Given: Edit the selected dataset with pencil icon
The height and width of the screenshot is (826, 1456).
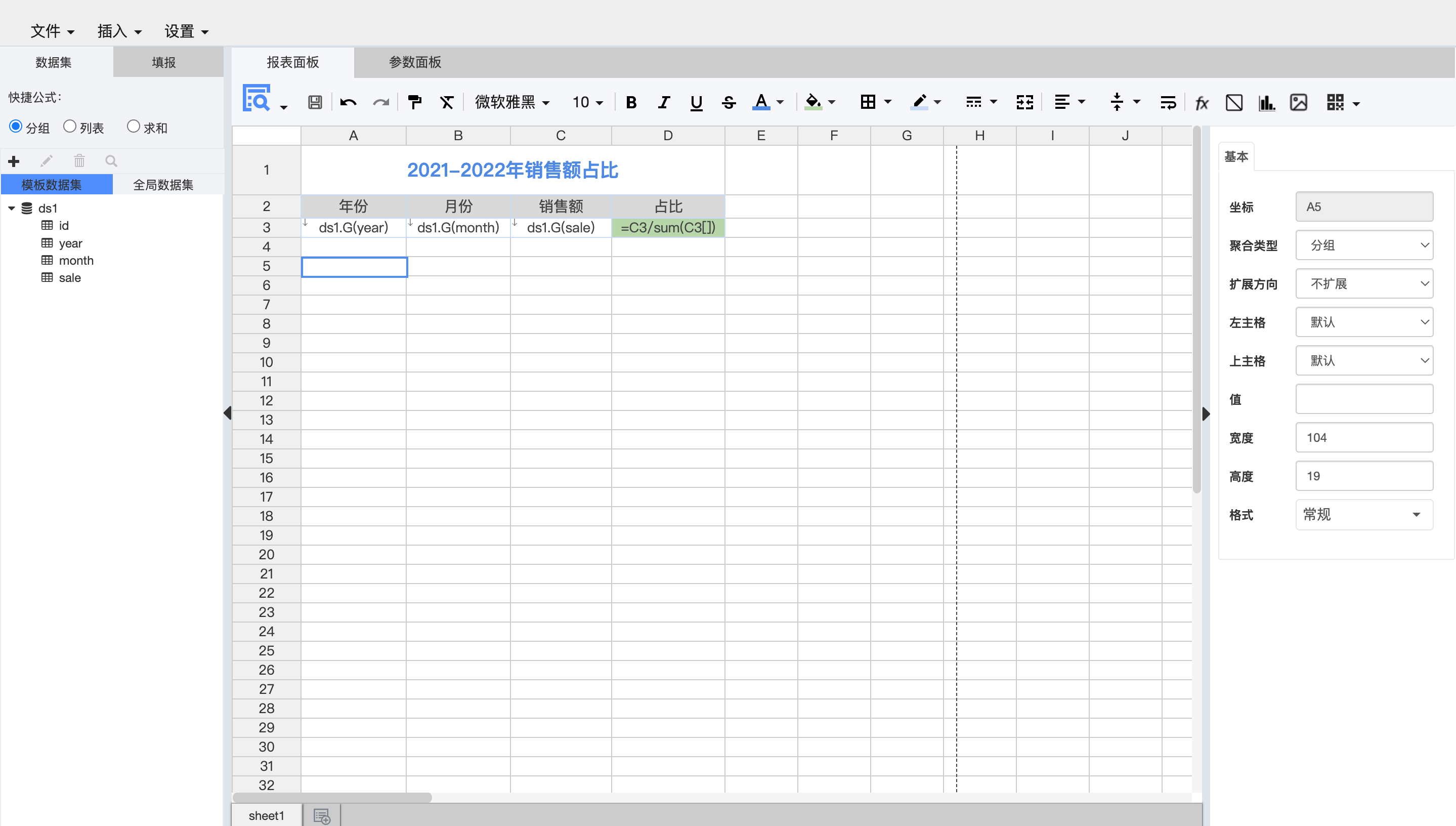Looking at the screenshot, I should click(x=47, y=161).
